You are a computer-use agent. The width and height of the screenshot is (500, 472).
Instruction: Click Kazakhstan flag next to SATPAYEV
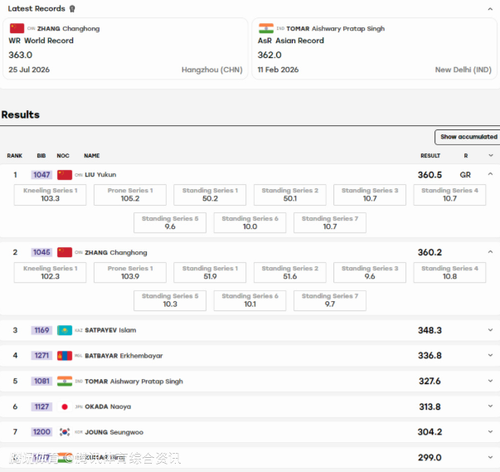[x=65, y=330]
